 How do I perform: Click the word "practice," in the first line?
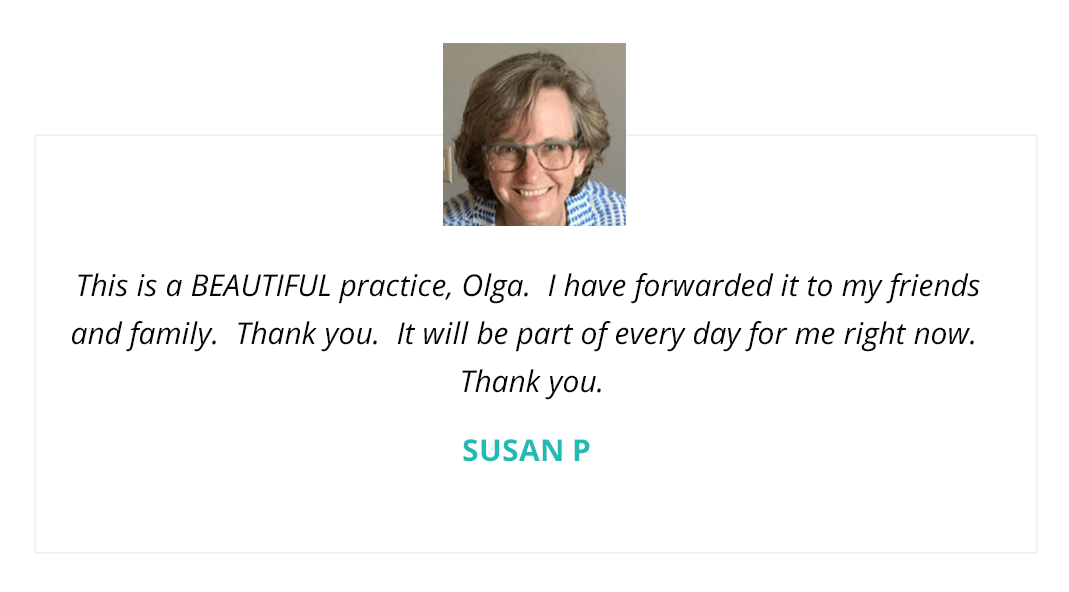coord(395,287)
